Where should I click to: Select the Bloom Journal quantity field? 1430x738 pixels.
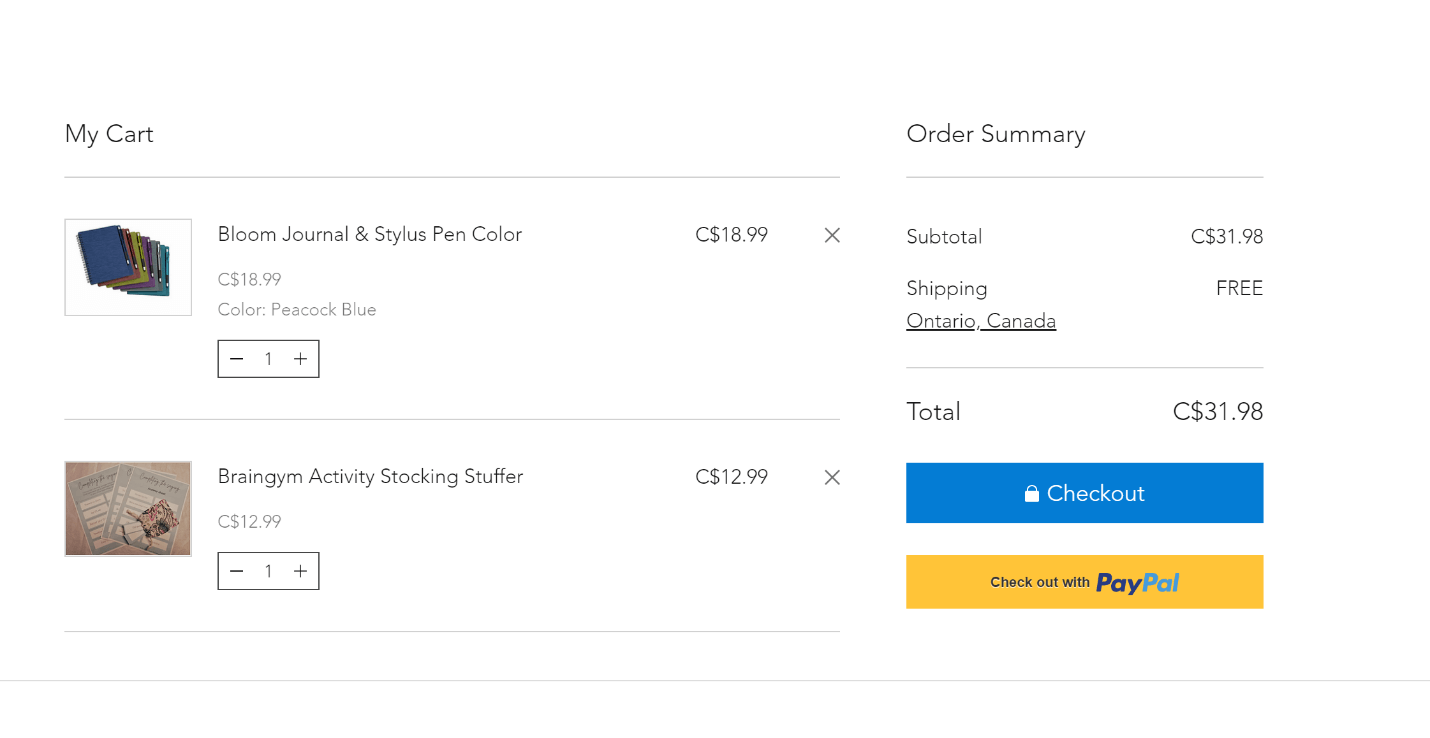coord(268,359)
